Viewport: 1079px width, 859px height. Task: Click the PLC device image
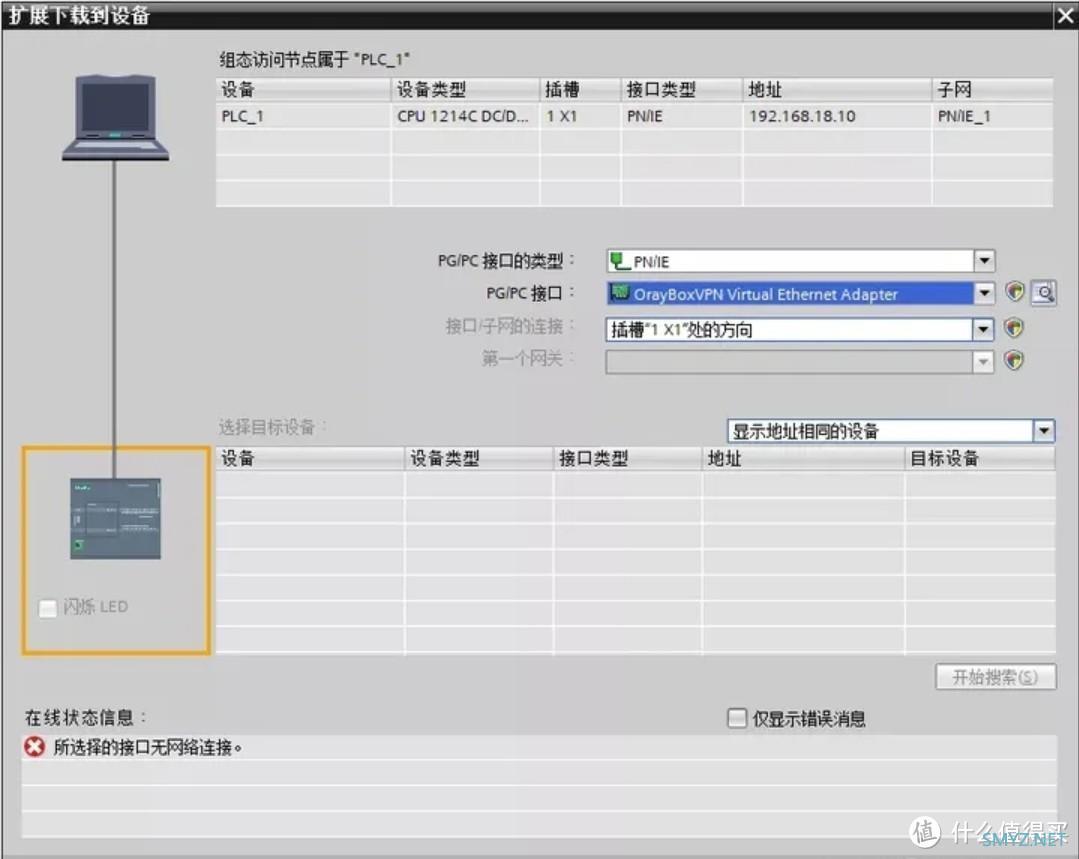(x=116, y=519)
